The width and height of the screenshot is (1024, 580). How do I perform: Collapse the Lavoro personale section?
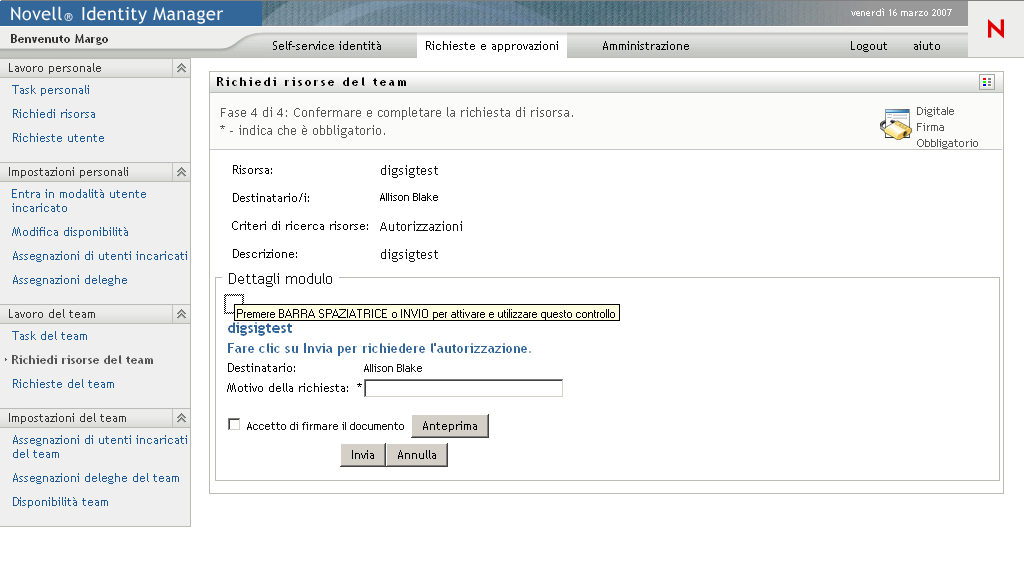[181, 68]
